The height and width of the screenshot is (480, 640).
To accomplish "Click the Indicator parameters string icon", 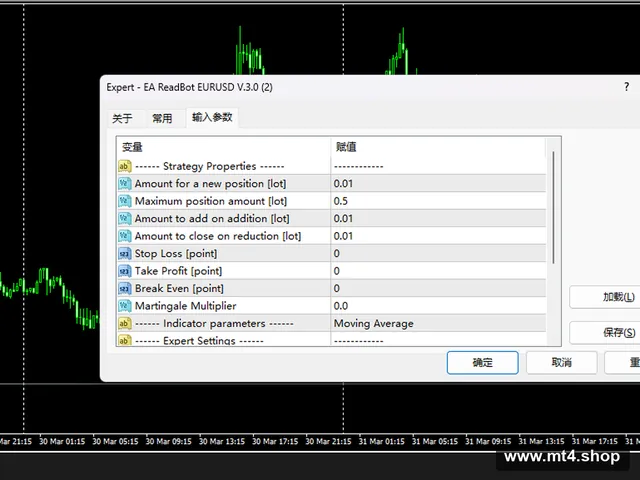I will point(124,324).
